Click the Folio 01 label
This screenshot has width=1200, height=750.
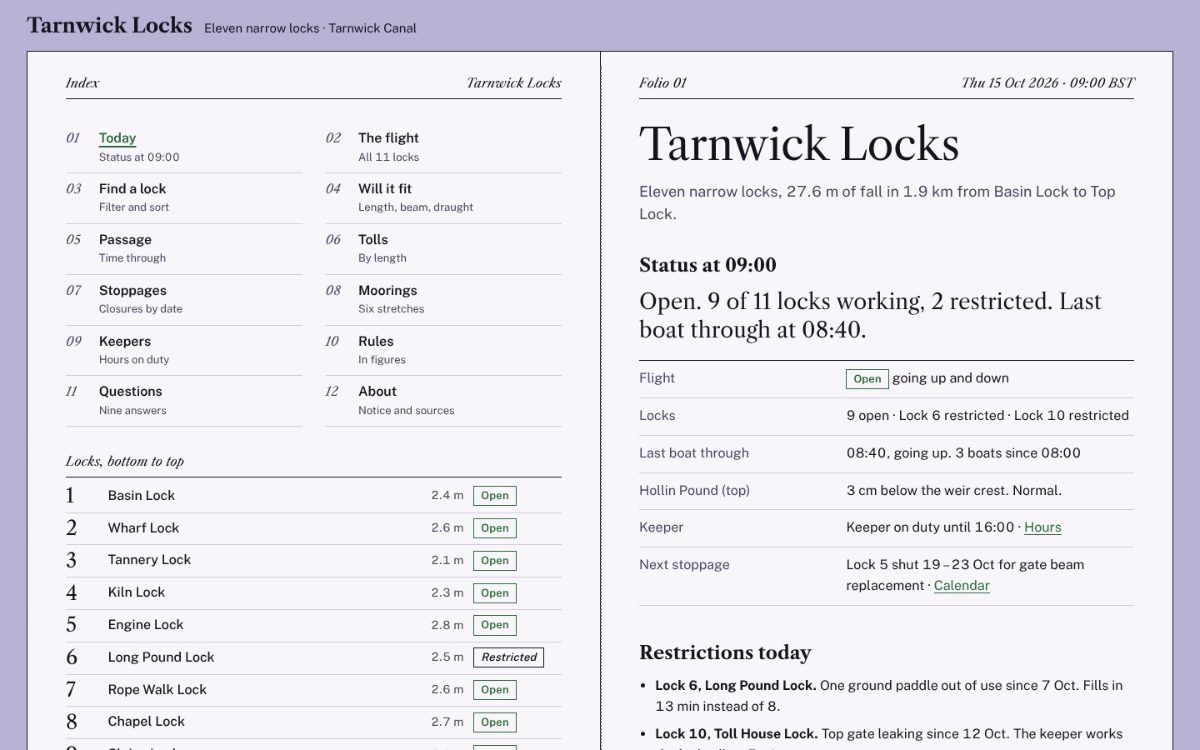click(x=663, y=83)
